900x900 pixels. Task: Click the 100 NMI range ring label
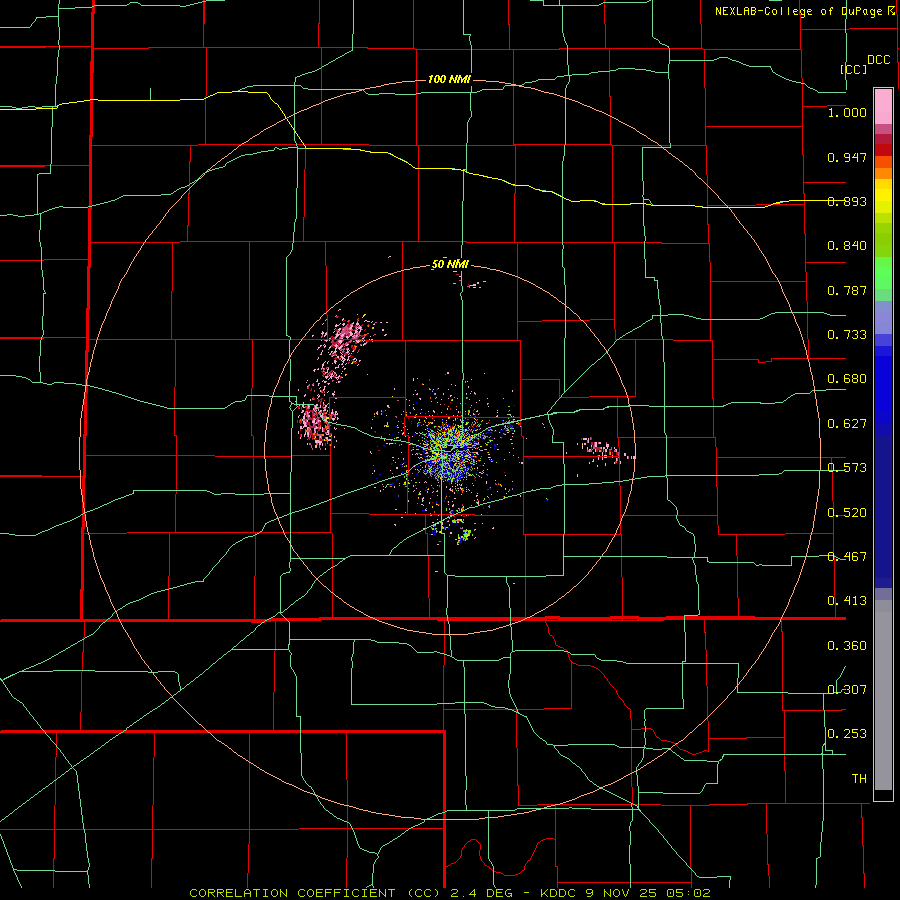coord(449,79)
